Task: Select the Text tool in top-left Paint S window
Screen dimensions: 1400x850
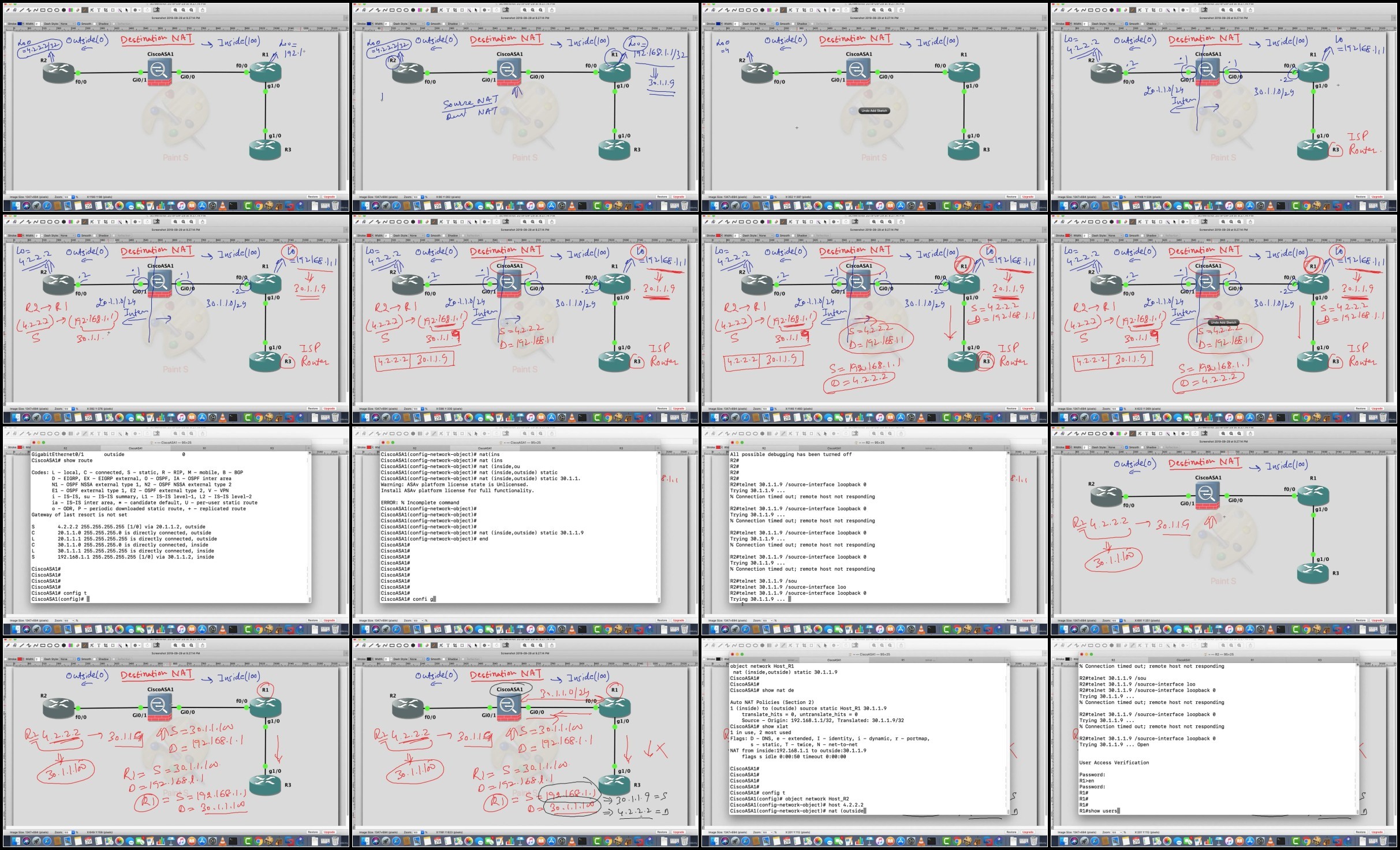Action: click(99, 10)
